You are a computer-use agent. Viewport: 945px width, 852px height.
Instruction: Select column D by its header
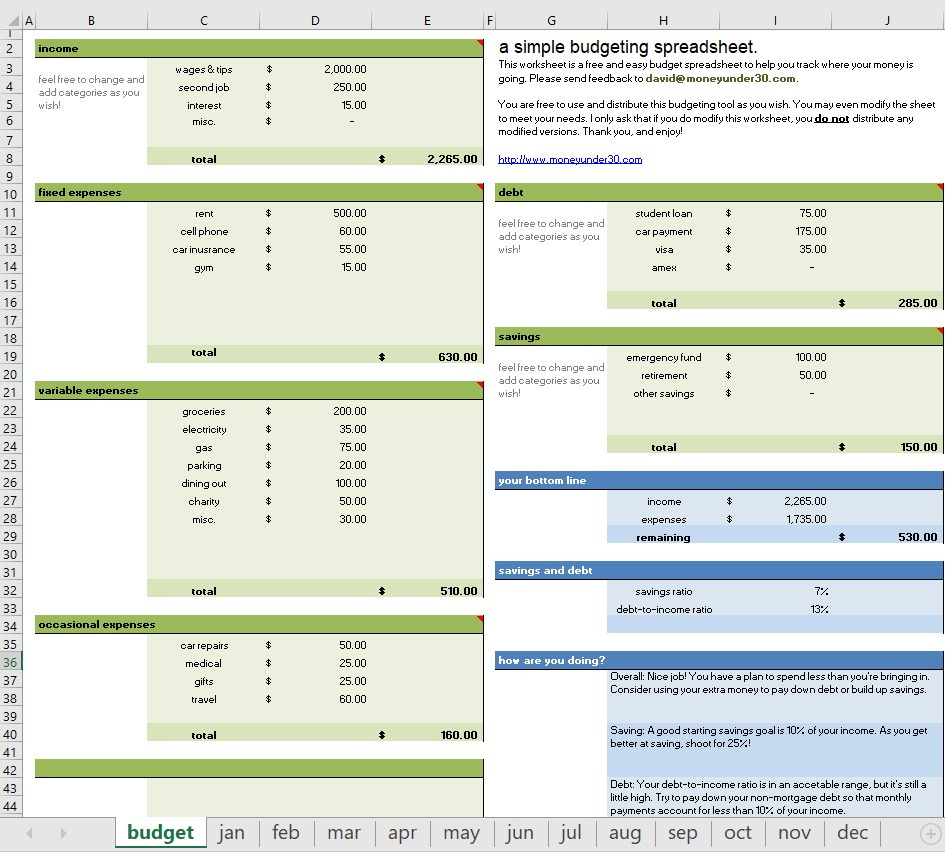(314, 19)
